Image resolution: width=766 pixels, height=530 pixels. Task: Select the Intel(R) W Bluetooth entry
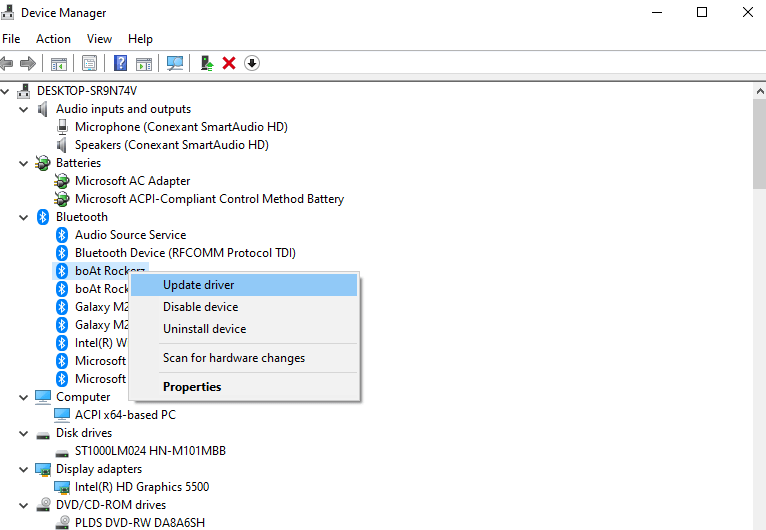coord(101,343)
